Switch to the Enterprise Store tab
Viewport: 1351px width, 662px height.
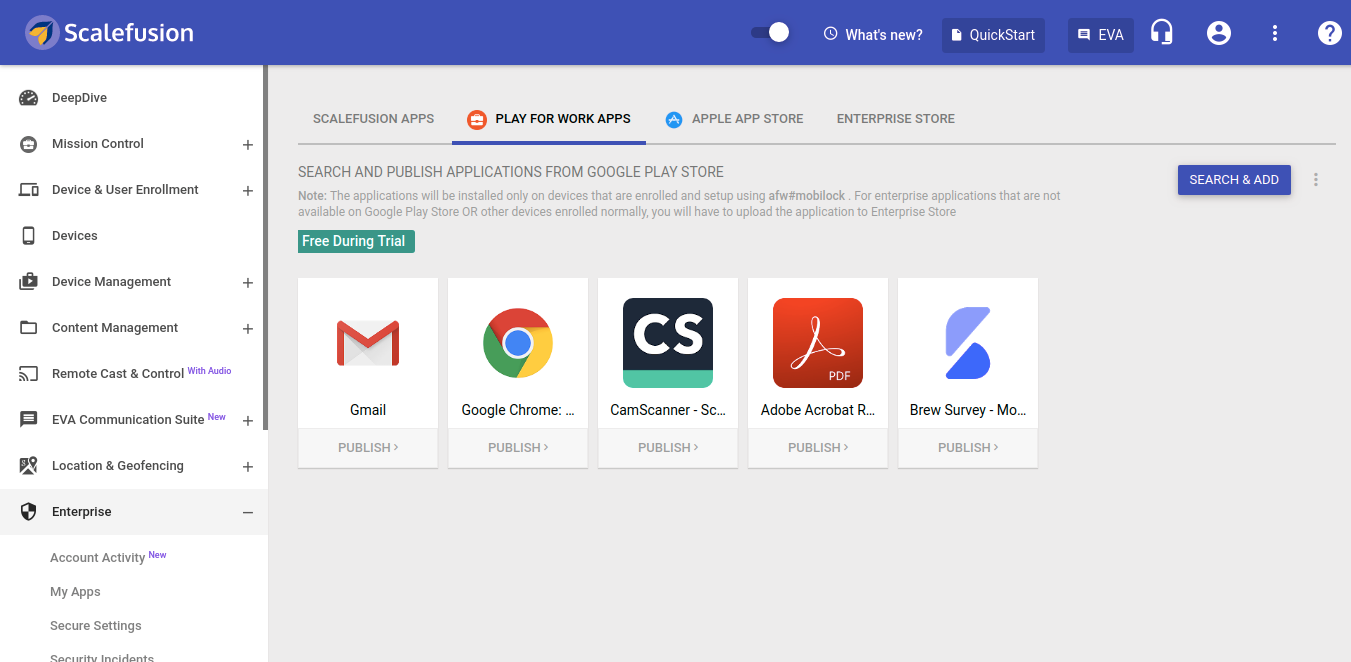click(896, 119)
